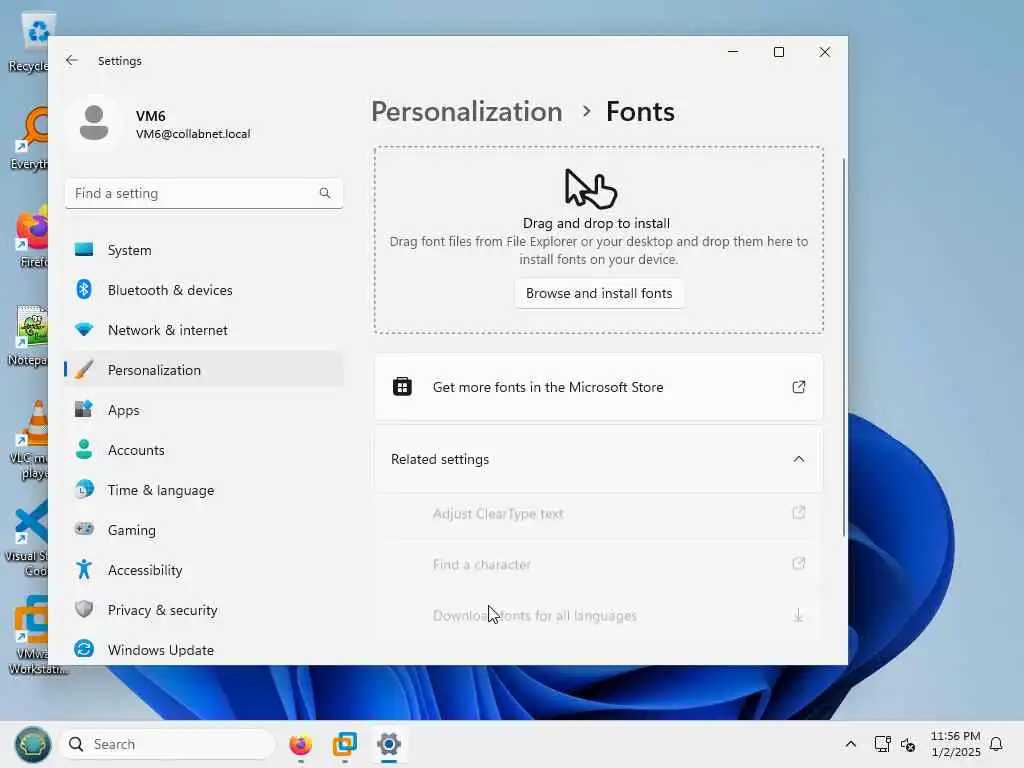Click inside the Find a setting field

(x=204, y=193)
